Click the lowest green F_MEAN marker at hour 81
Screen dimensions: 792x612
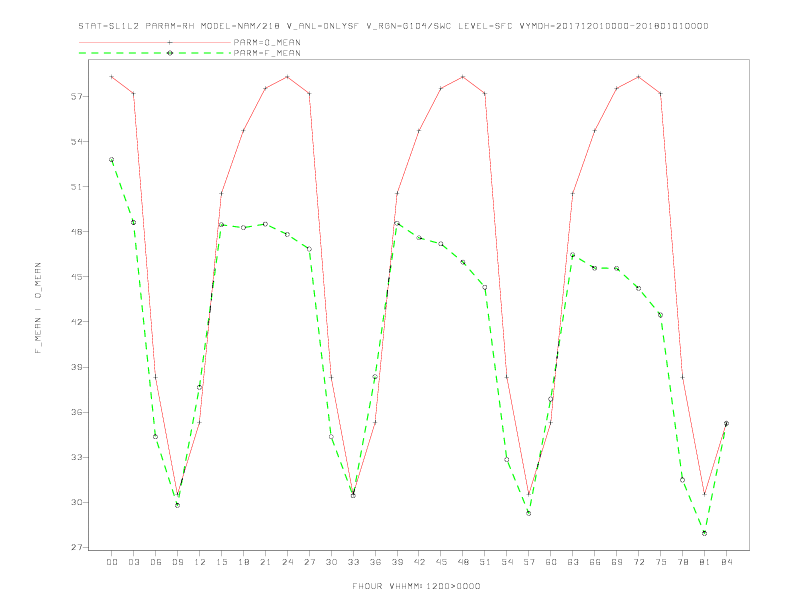[x=705, y=533]
